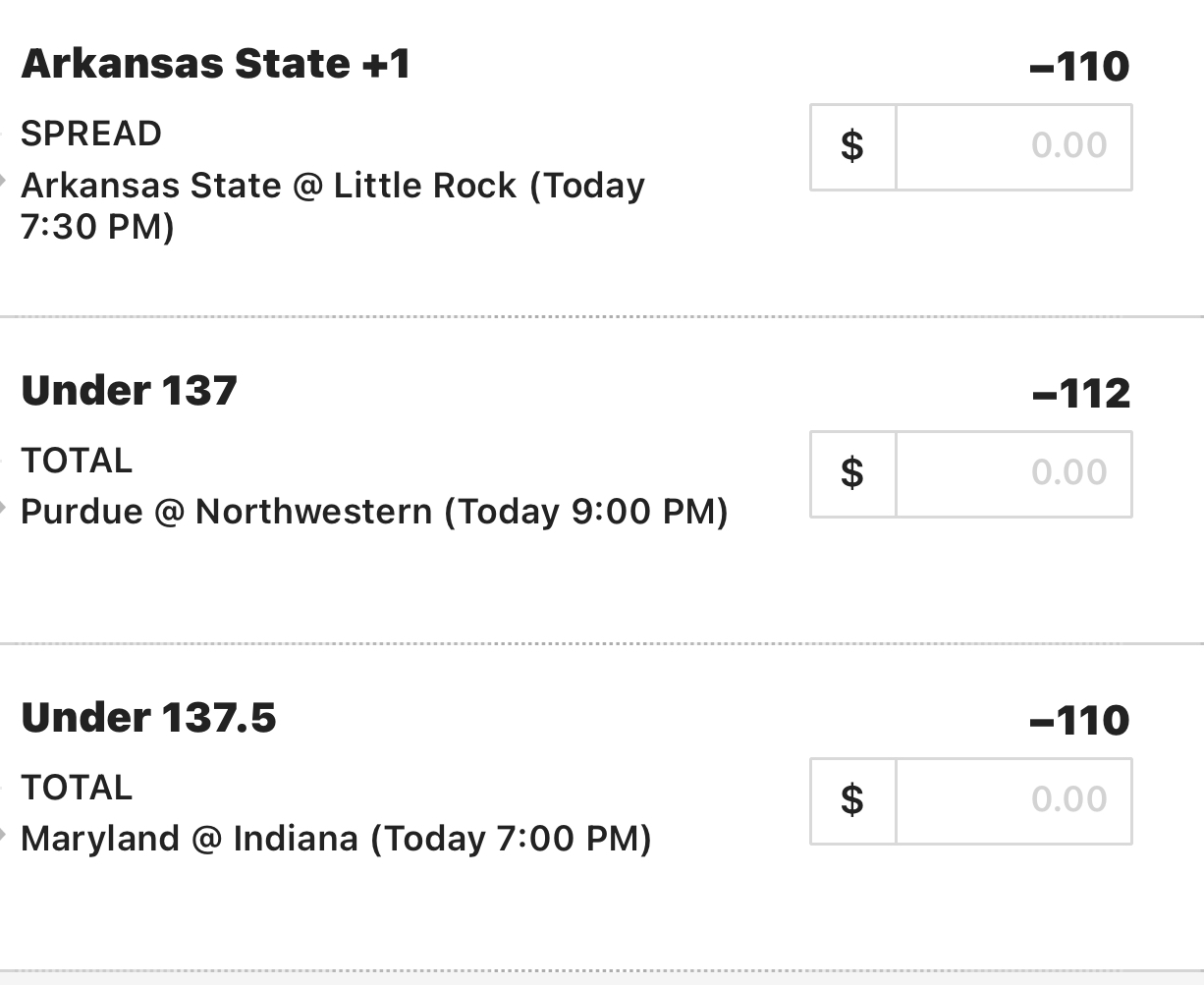The image size is (1204, 985).
Task: Click the dollar sign for Under 137 bet
Action: click(x=852, y=473)
